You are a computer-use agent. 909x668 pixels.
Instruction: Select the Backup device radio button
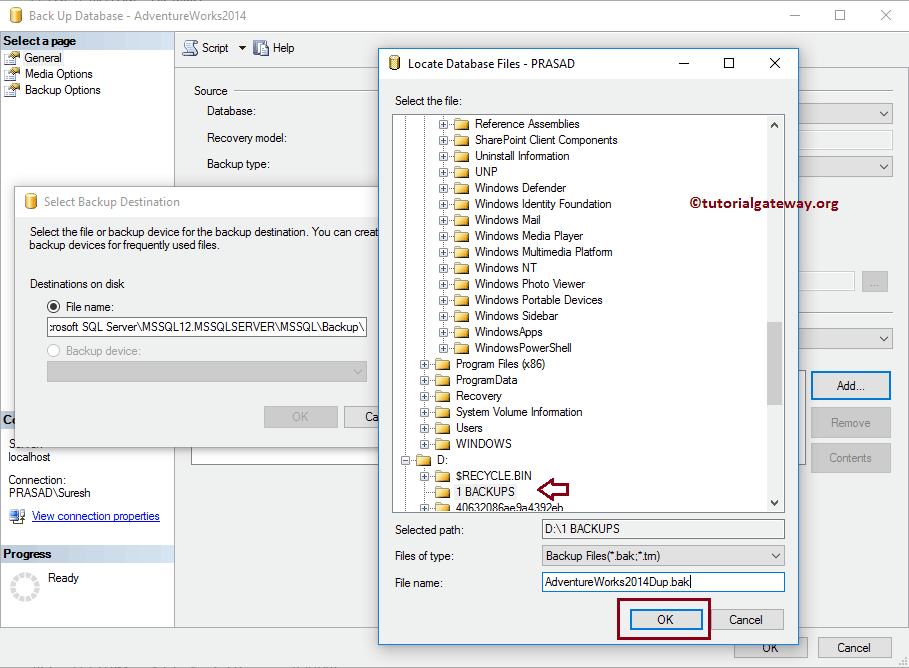pos(53,351)
